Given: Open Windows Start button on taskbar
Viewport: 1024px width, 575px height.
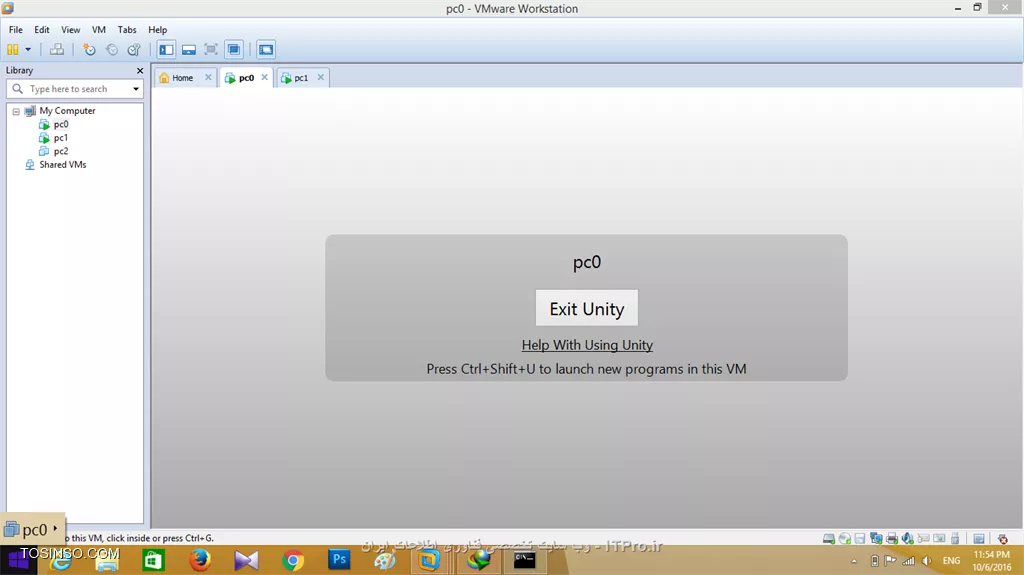Looking at the screenshot, I should coord(19,561).
